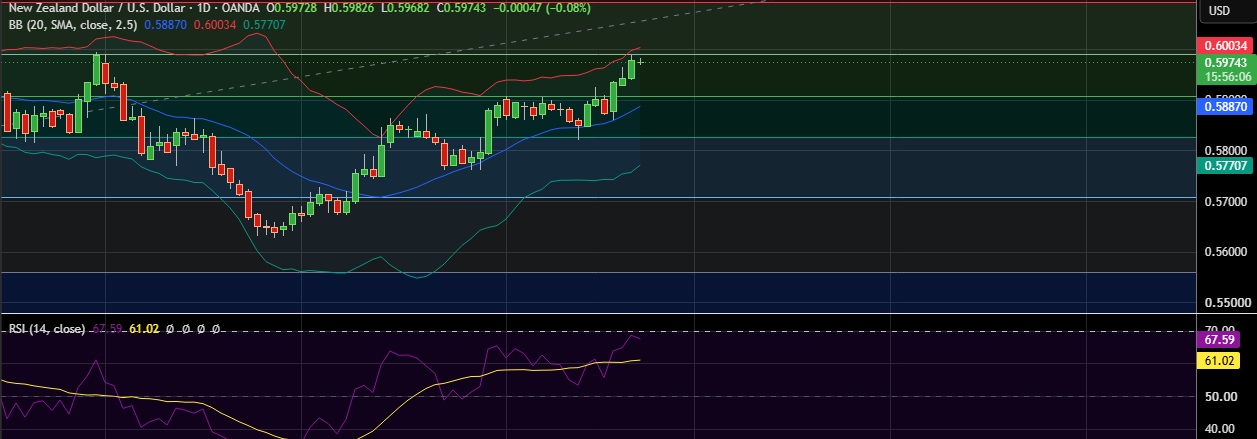Click the 0.56000 price scale label
Viewport: 1257px width, 439px height.
[1224, 252]
